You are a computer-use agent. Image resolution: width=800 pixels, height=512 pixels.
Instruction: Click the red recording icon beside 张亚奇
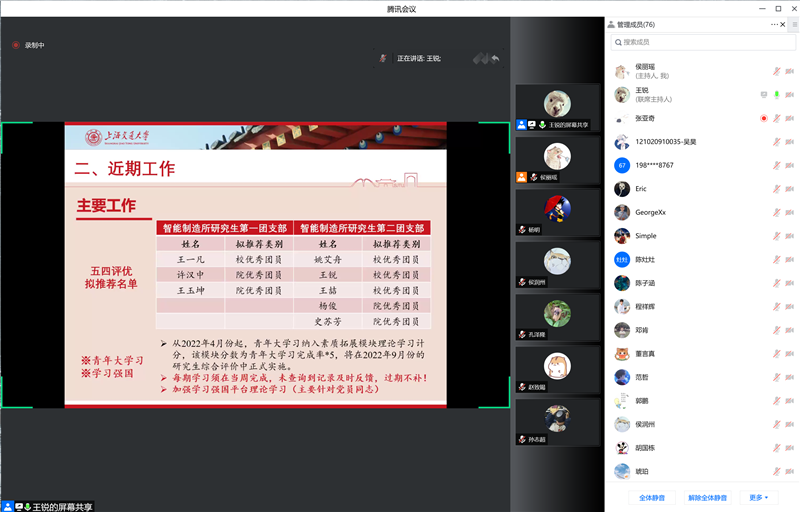point(764,118)
